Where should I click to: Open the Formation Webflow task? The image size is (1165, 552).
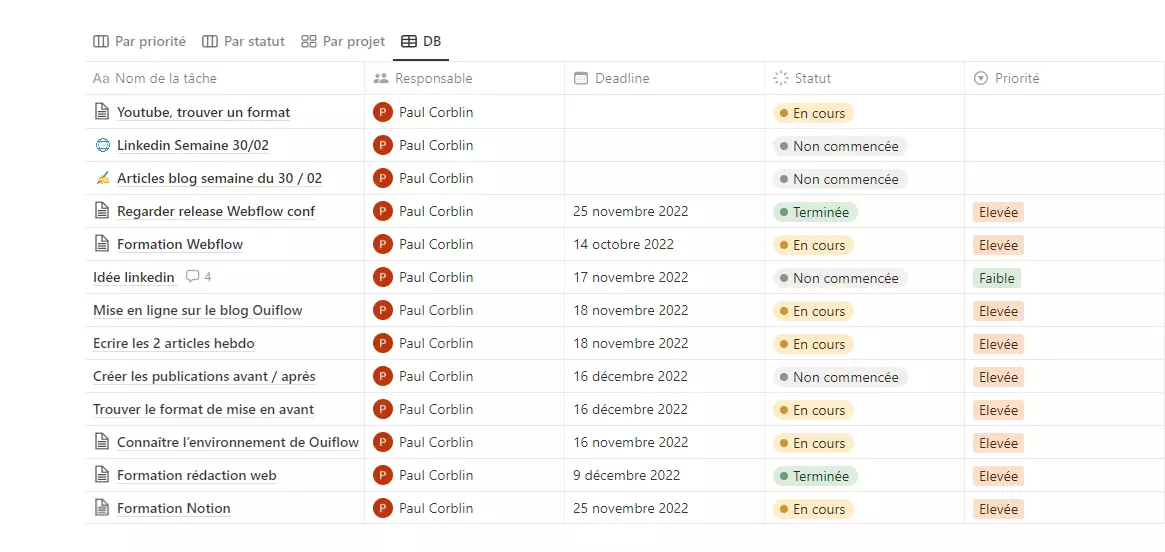180,244
